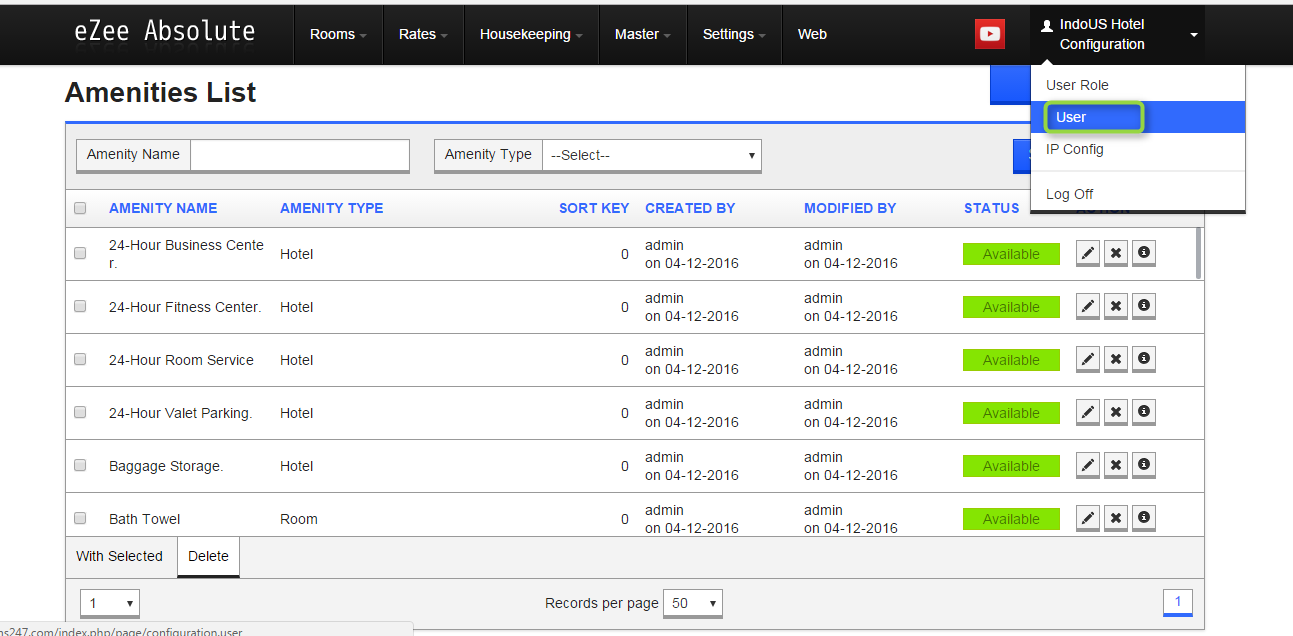Tick the select-all checkbox in table header
This screenshot has width=1293, height=636.
(80, 208)
